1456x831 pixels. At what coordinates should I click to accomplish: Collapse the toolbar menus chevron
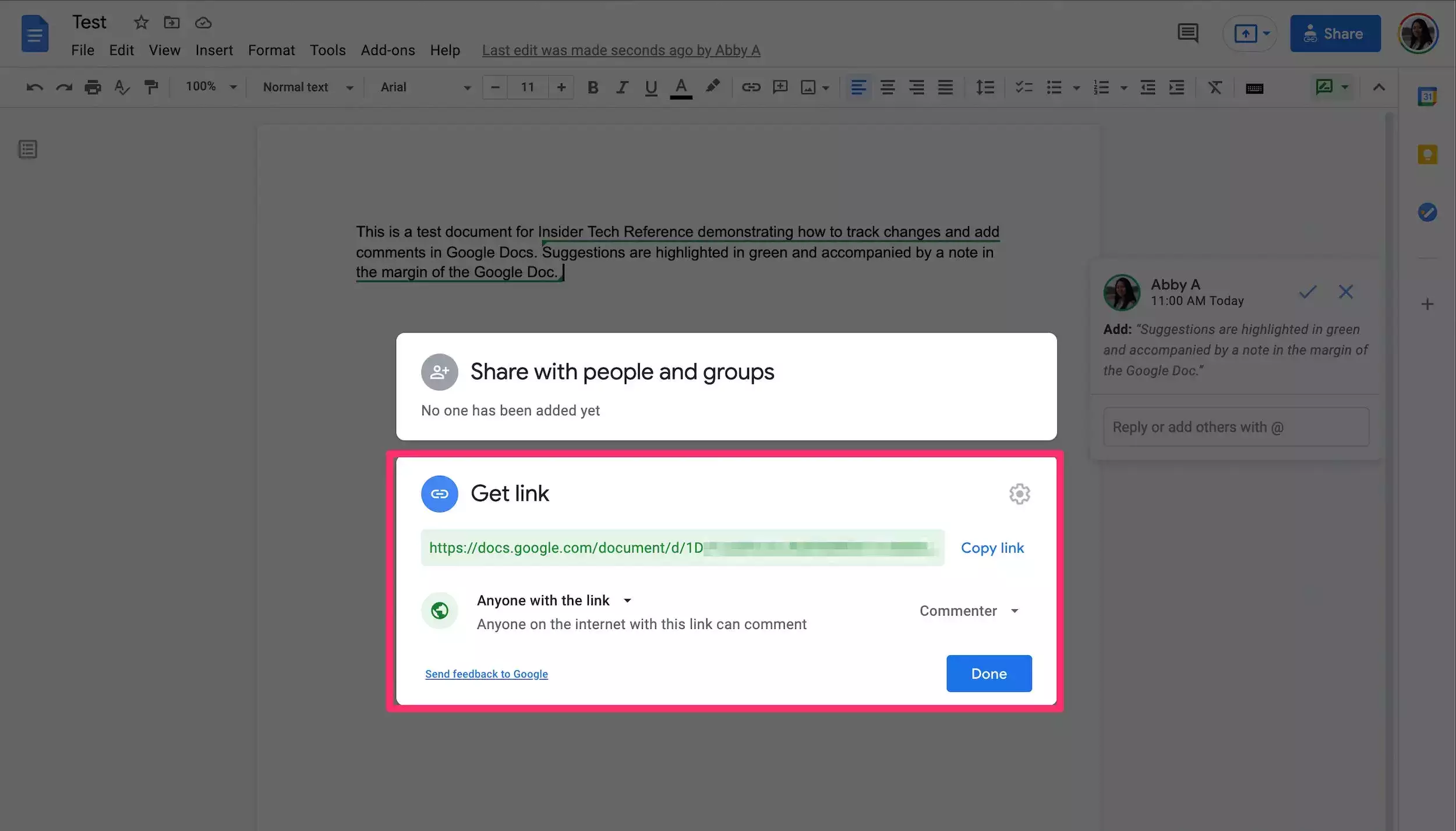point(1379,87)
